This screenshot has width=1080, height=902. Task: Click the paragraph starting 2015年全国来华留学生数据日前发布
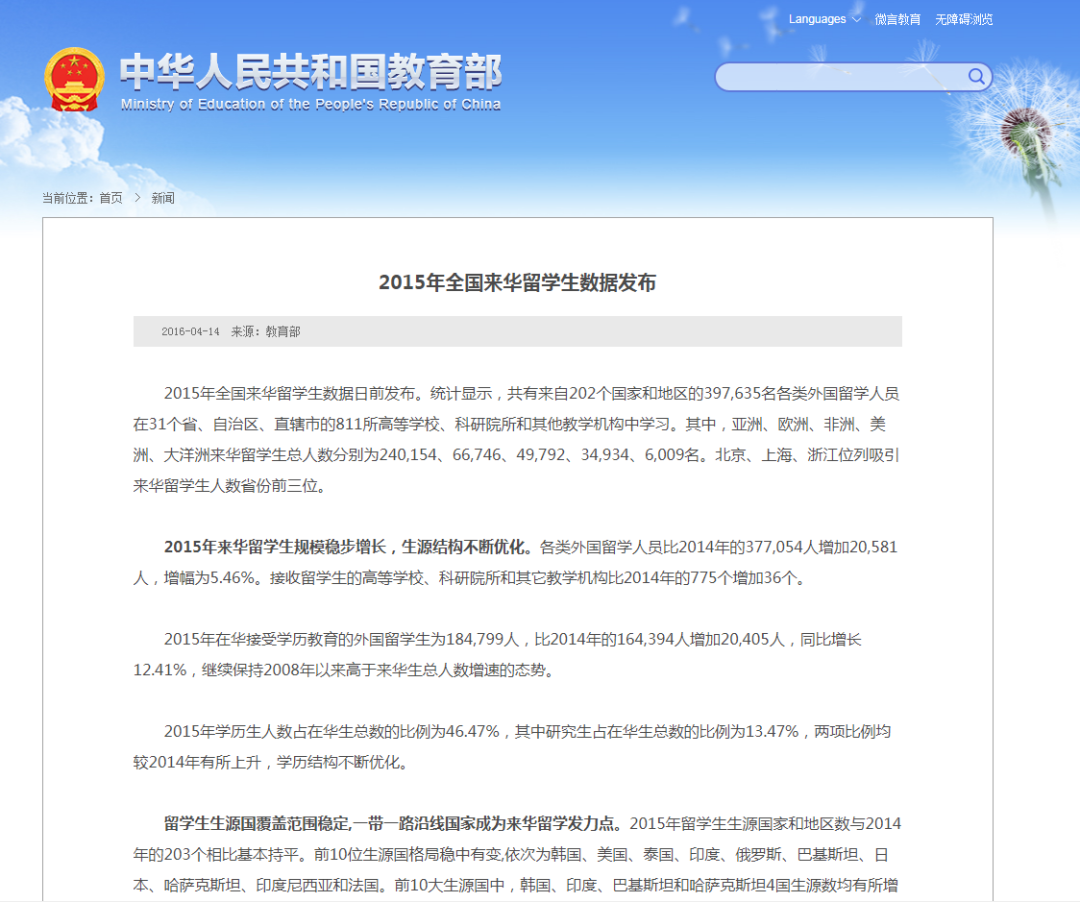tap(517, 439)
